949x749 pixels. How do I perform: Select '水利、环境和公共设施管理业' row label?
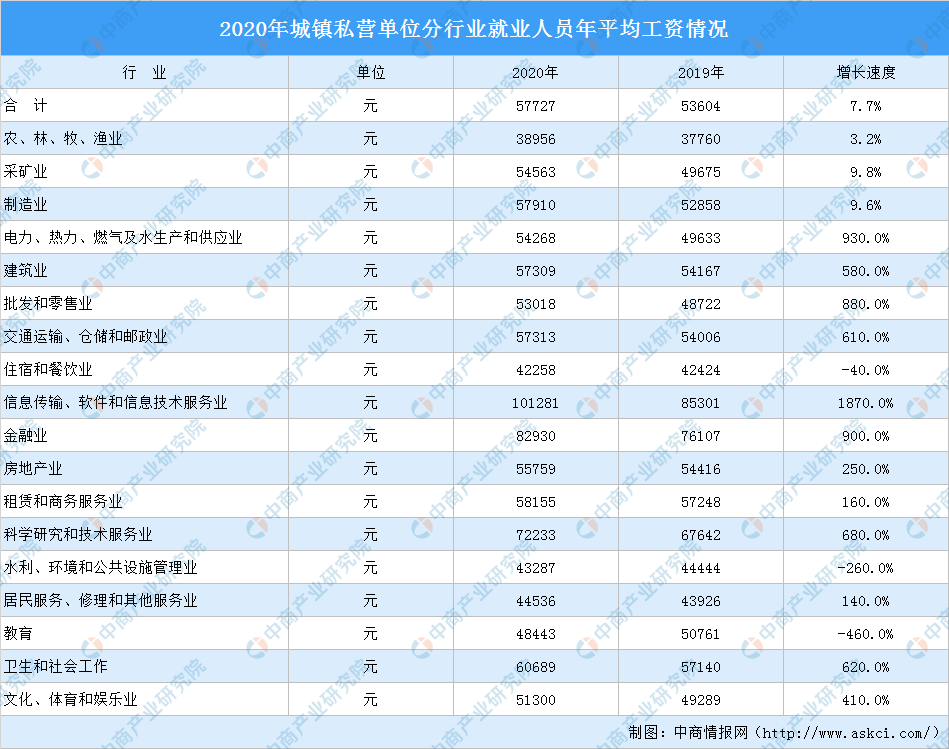click(100, 567)
